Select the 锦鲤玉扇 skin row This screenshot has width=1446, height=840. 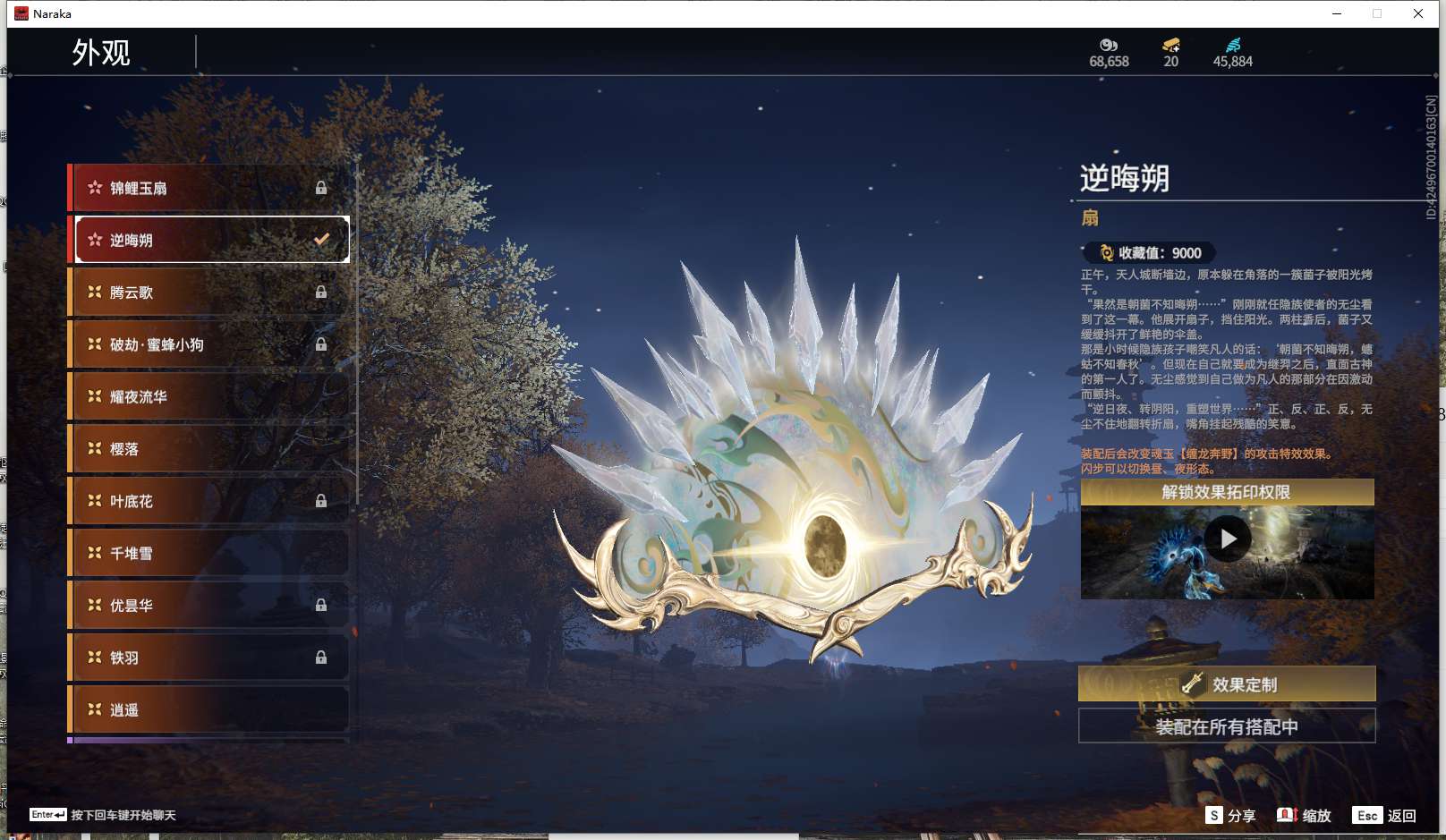coord(208,188)
